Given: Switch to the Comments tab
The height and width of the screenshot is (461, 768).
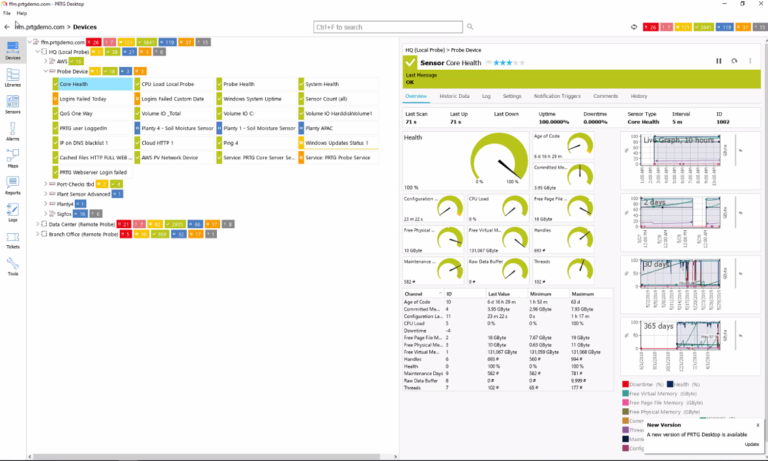Looking at the screenshot, I should 605,96.
